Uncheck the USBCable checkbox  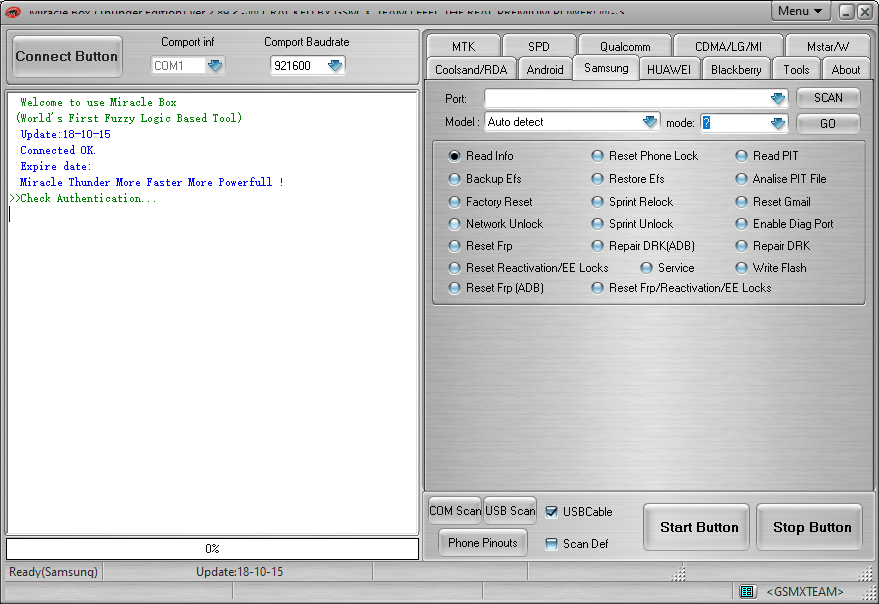pos(553,511)
